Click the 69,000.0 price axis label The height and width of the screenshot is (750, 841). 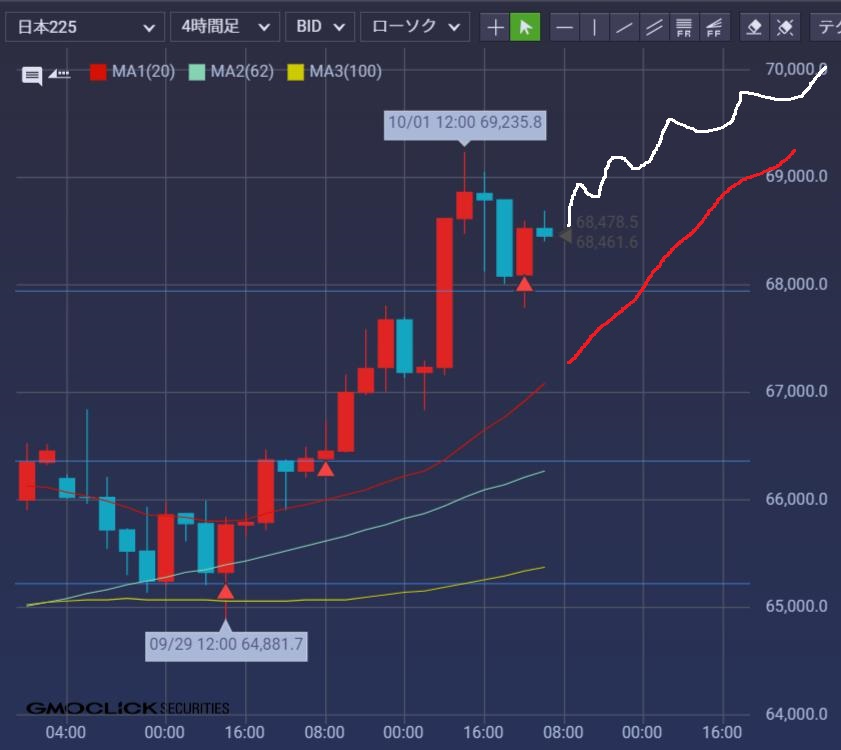[796, 176]
